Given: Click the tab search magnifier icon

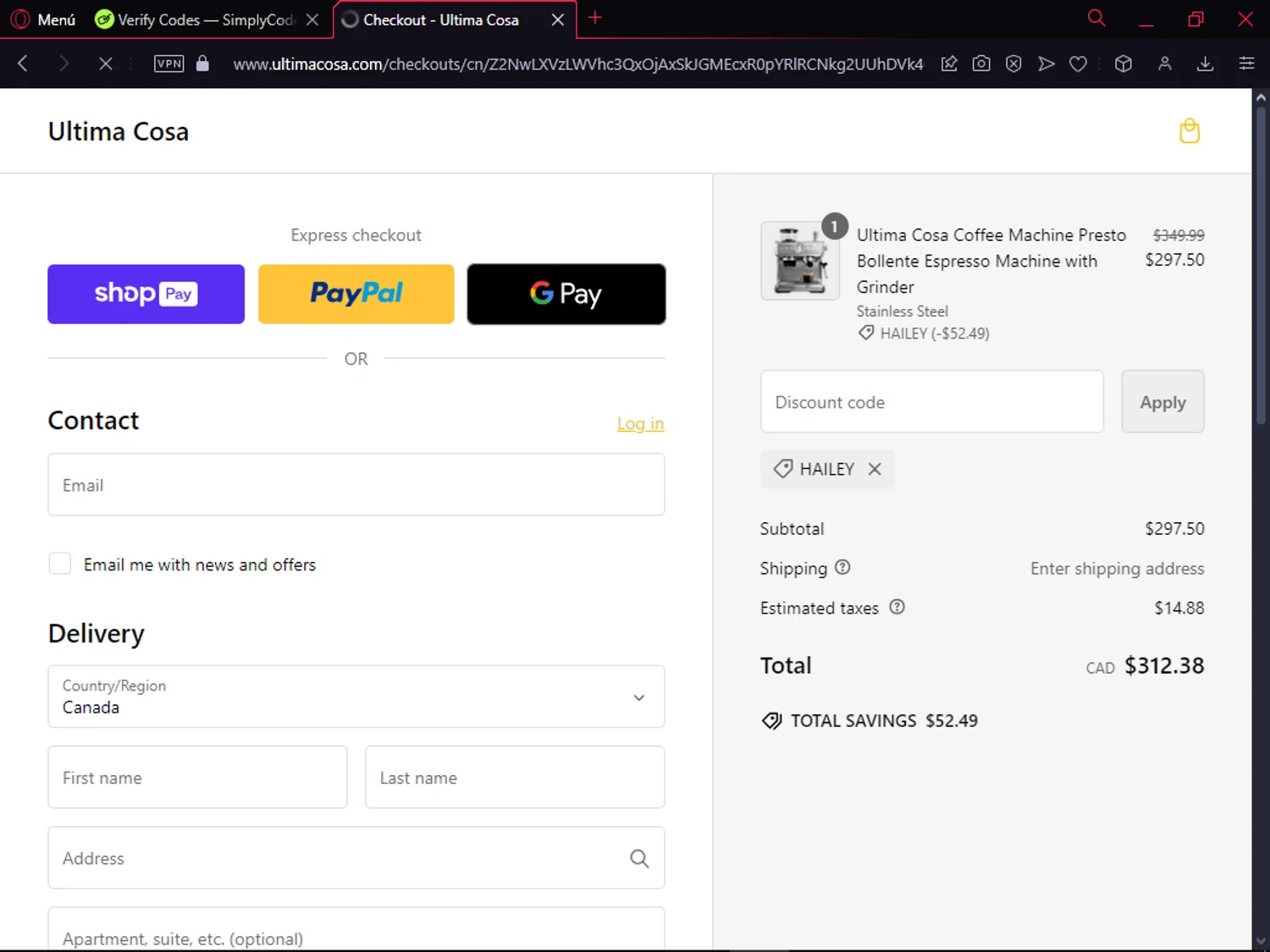Looking at the screenshot, I should pyautogui.click(x=1096, y=18).
